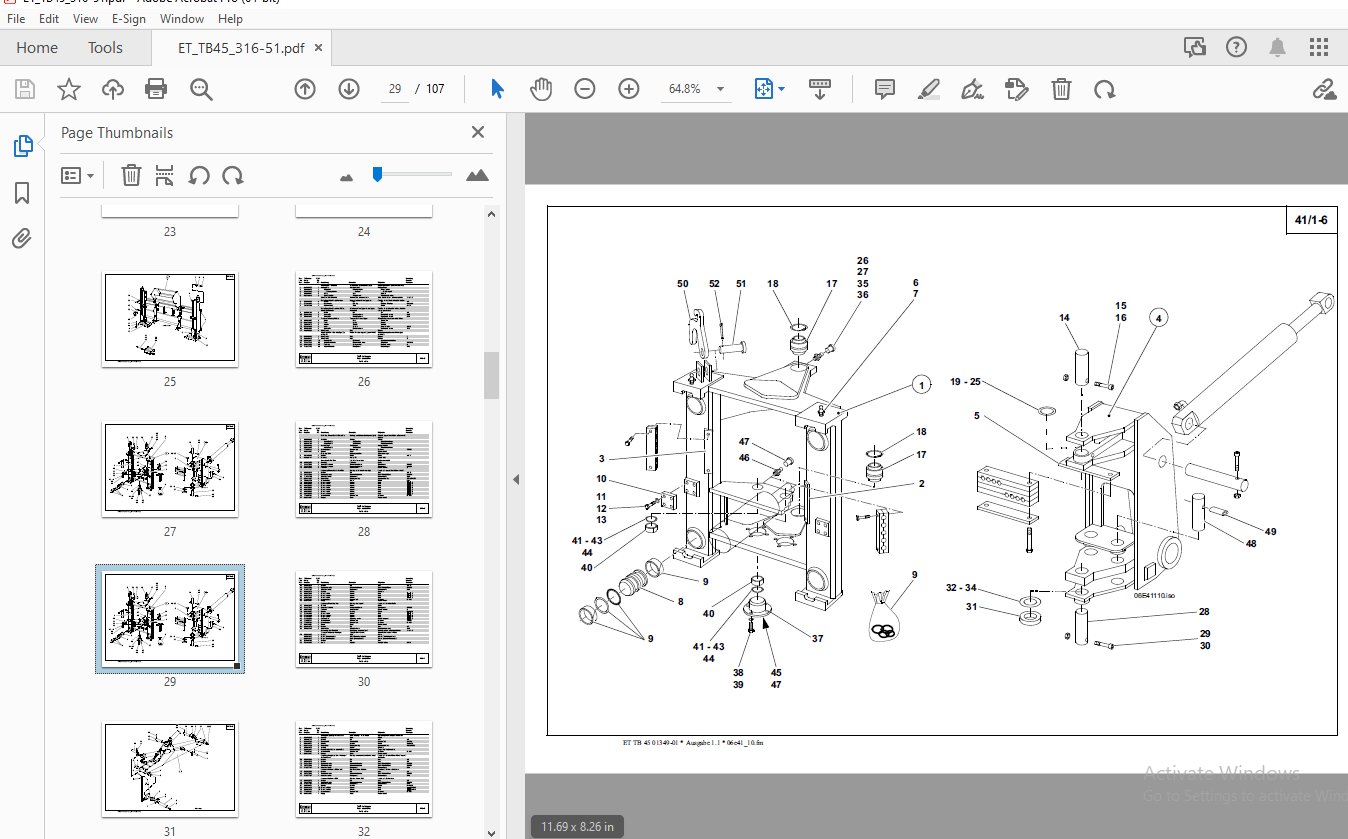
Task: Select page 30 thumbnail
Action: (364, 619)
